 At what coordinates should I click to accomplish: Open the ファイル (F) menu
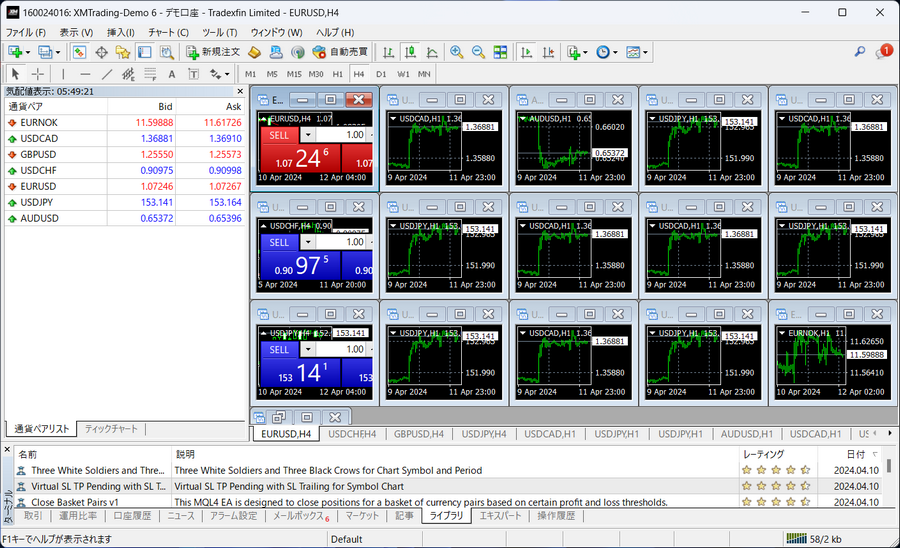point(26,32)
